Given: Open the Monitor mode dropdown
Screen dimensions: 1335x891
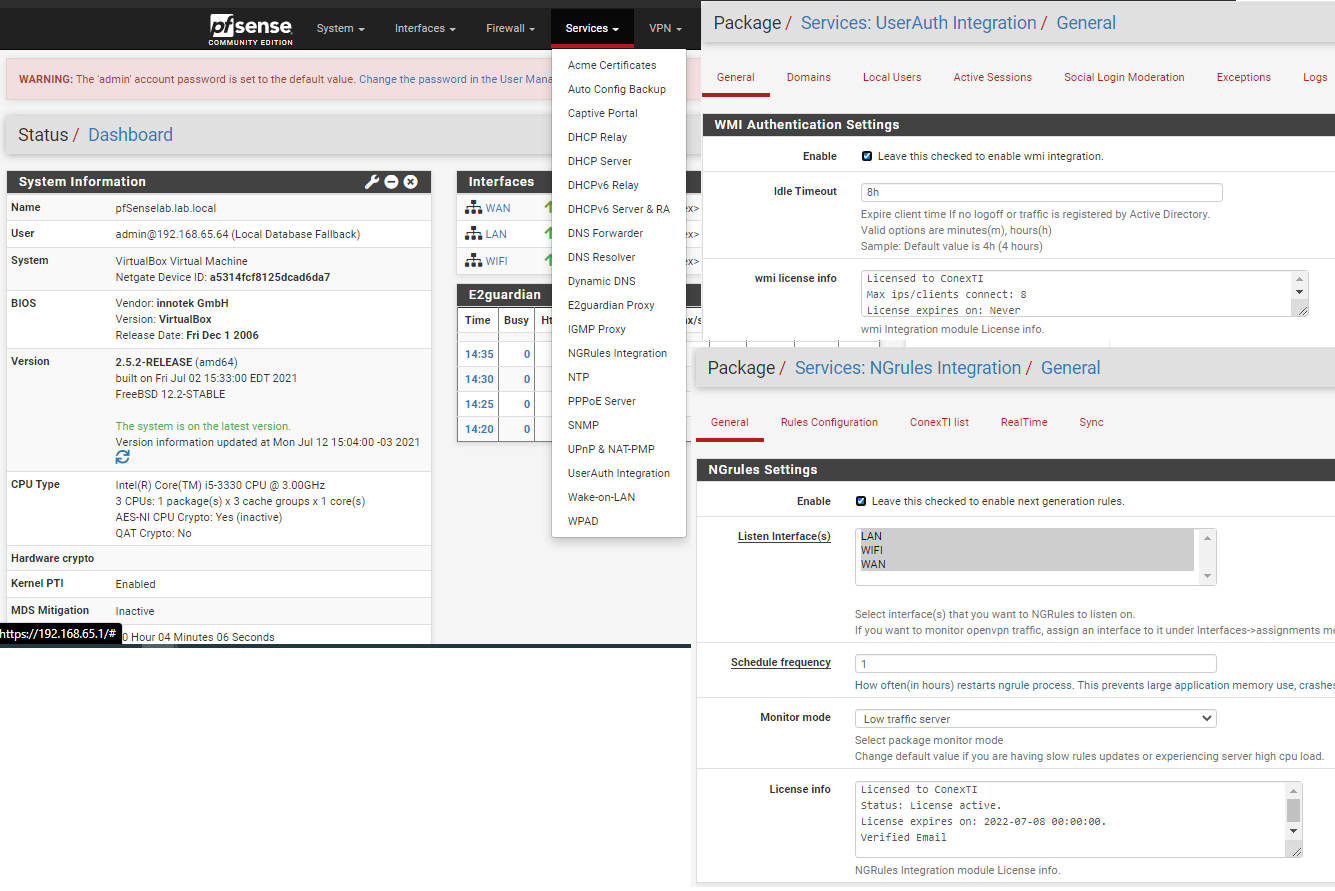Looking at the screenshot, I should click(x=1035, y=719).
